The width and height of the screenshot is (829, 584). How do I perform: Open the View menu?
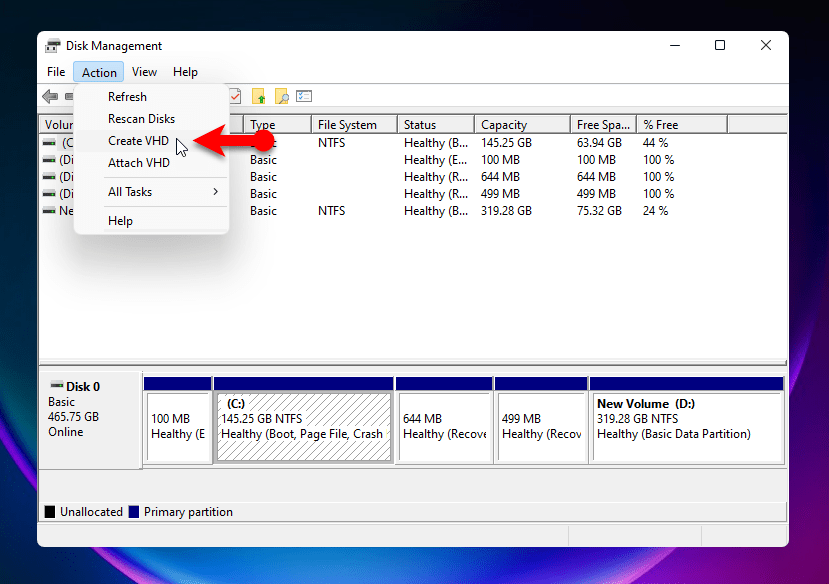(144, 71)
